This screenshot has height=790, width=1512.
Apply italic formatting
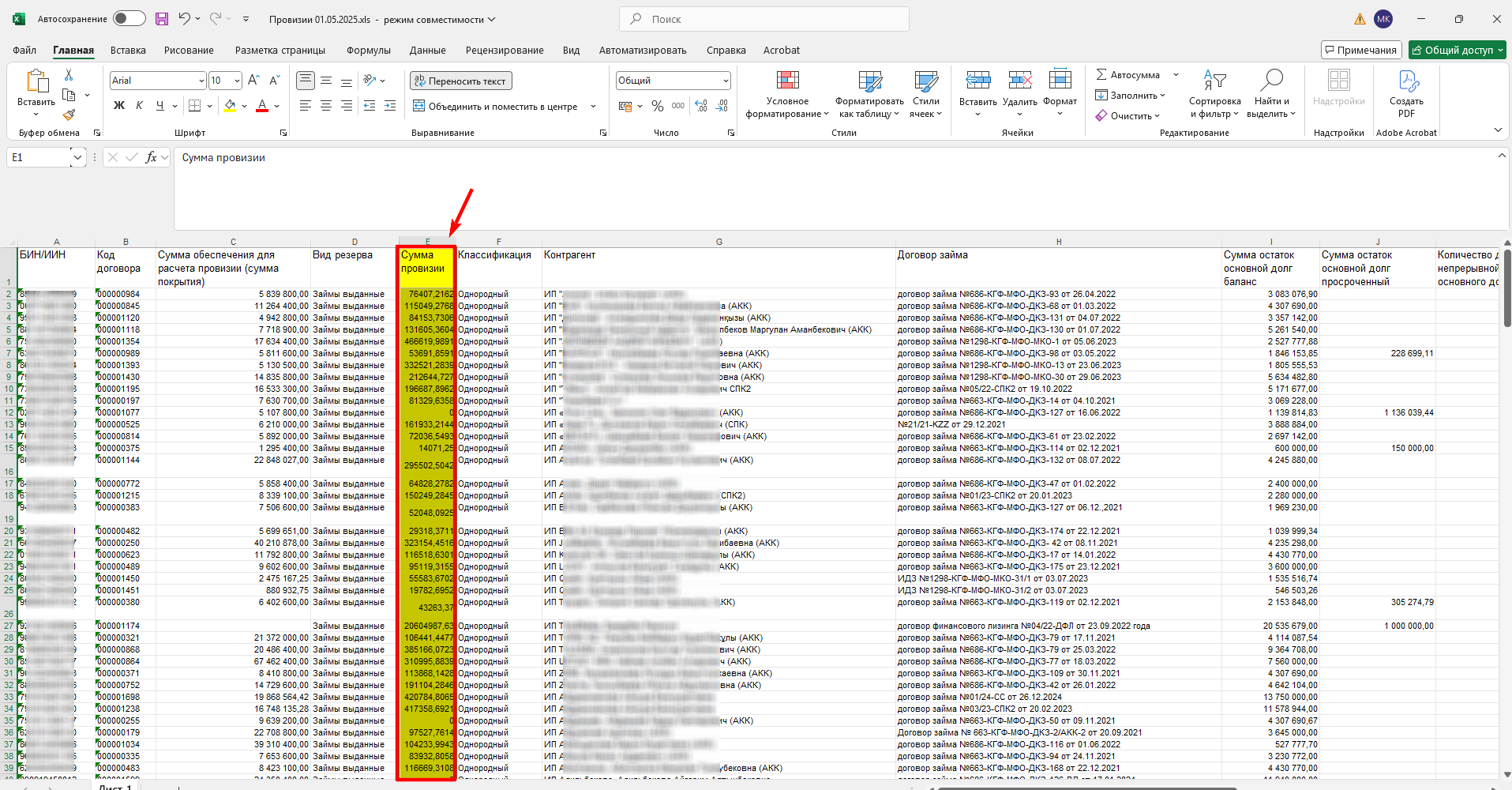tap(140, 106)
